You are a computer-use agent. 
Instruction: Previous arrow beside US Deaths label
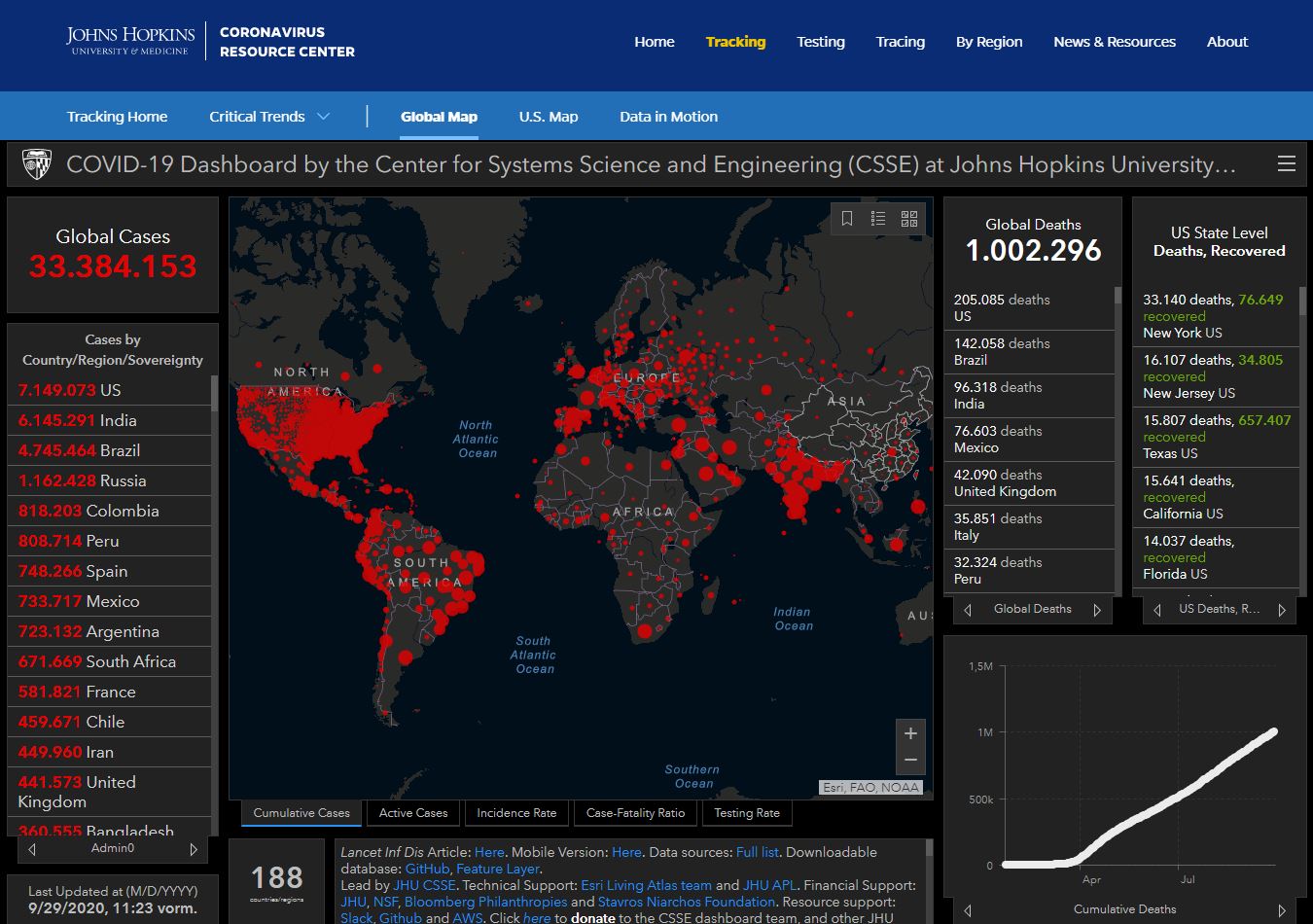(x=1156, y=610)
